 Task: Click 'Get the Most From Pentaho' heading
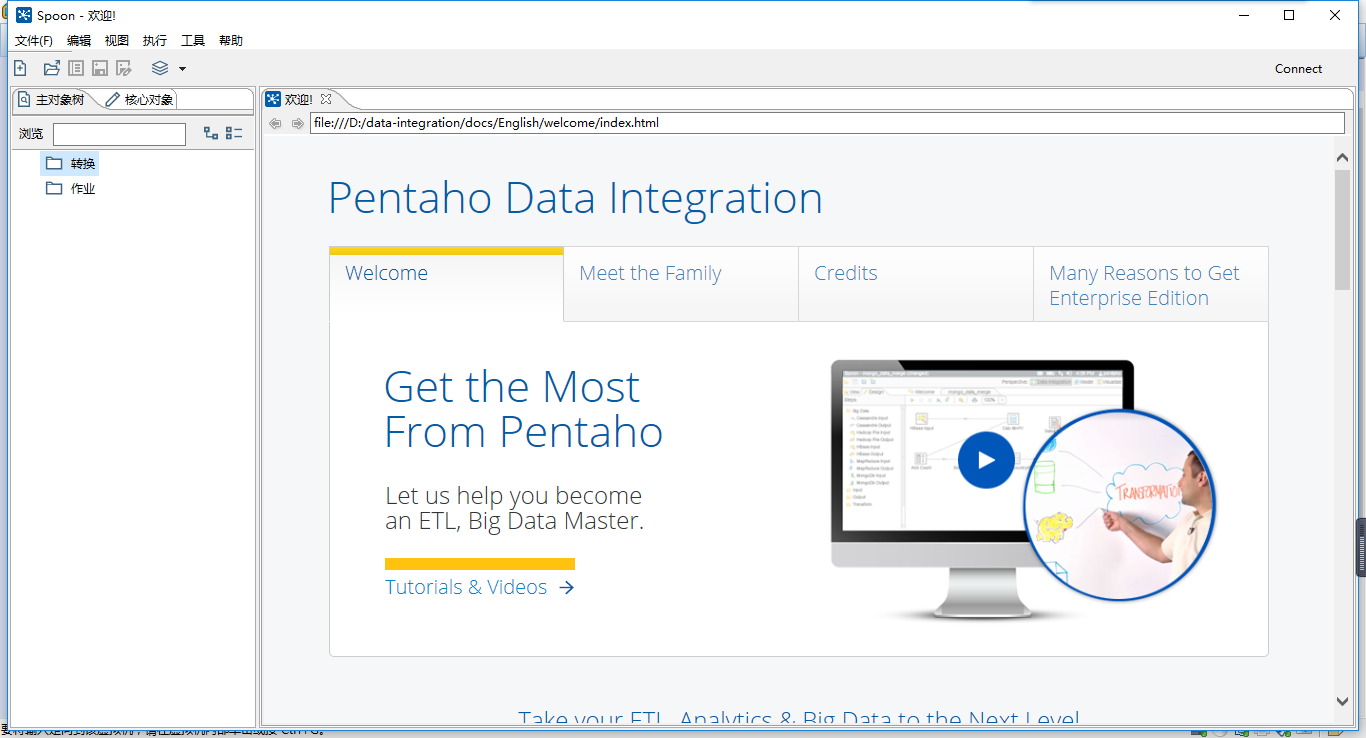[523, 409]
